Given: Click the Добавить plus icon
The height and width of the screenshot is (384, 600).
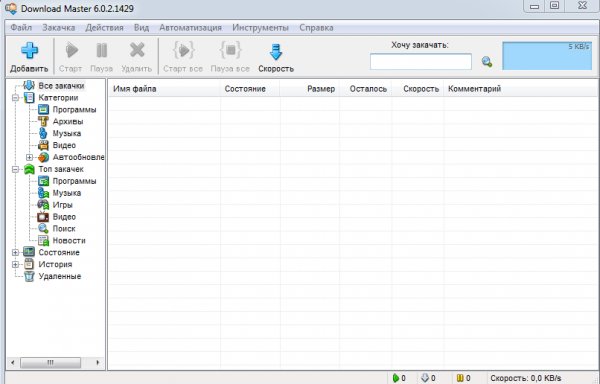Looking at the screenshot, I should (x=29, y=50).
